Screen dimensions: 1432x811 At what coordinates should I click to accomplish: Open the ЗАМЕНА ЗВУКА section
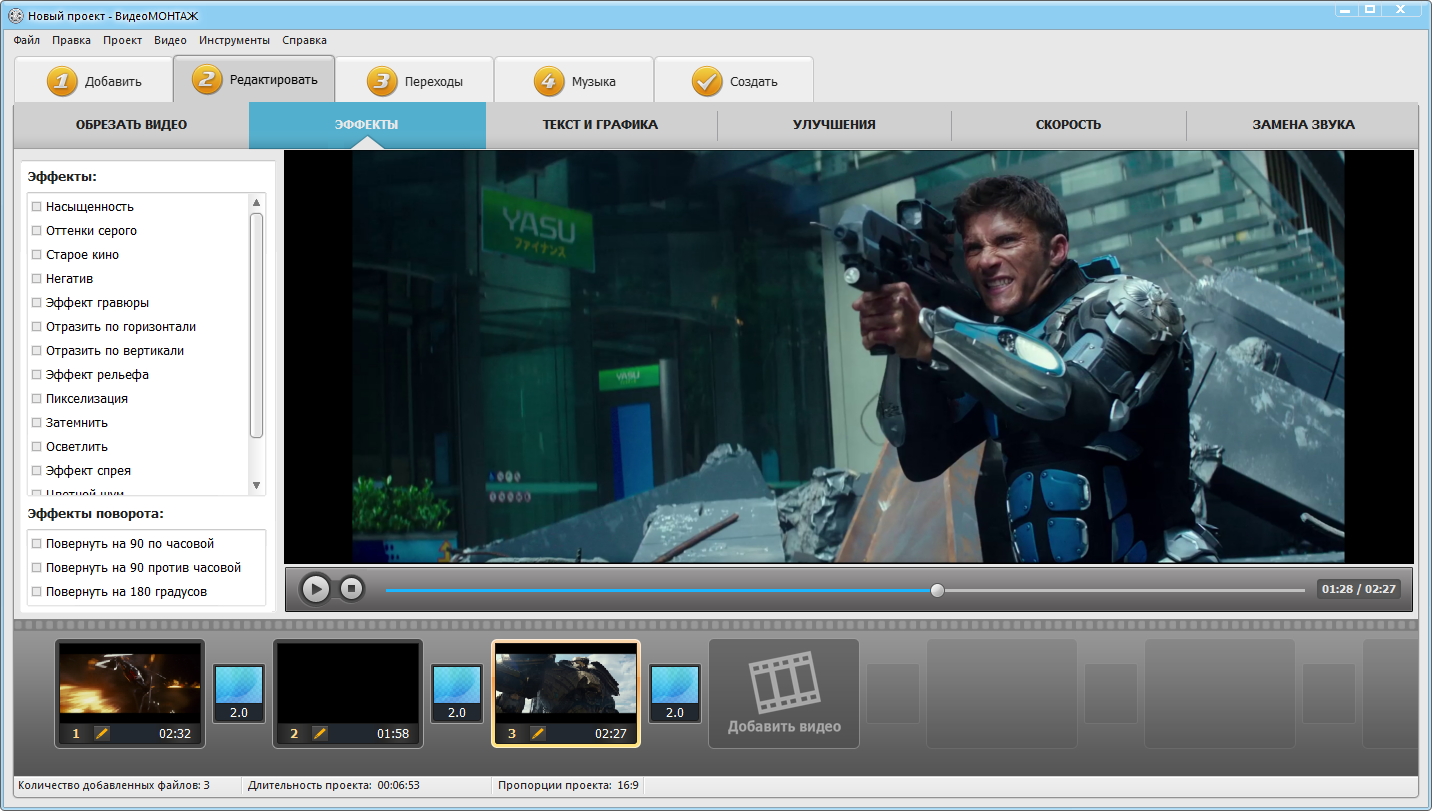[x=1303, y=125]
